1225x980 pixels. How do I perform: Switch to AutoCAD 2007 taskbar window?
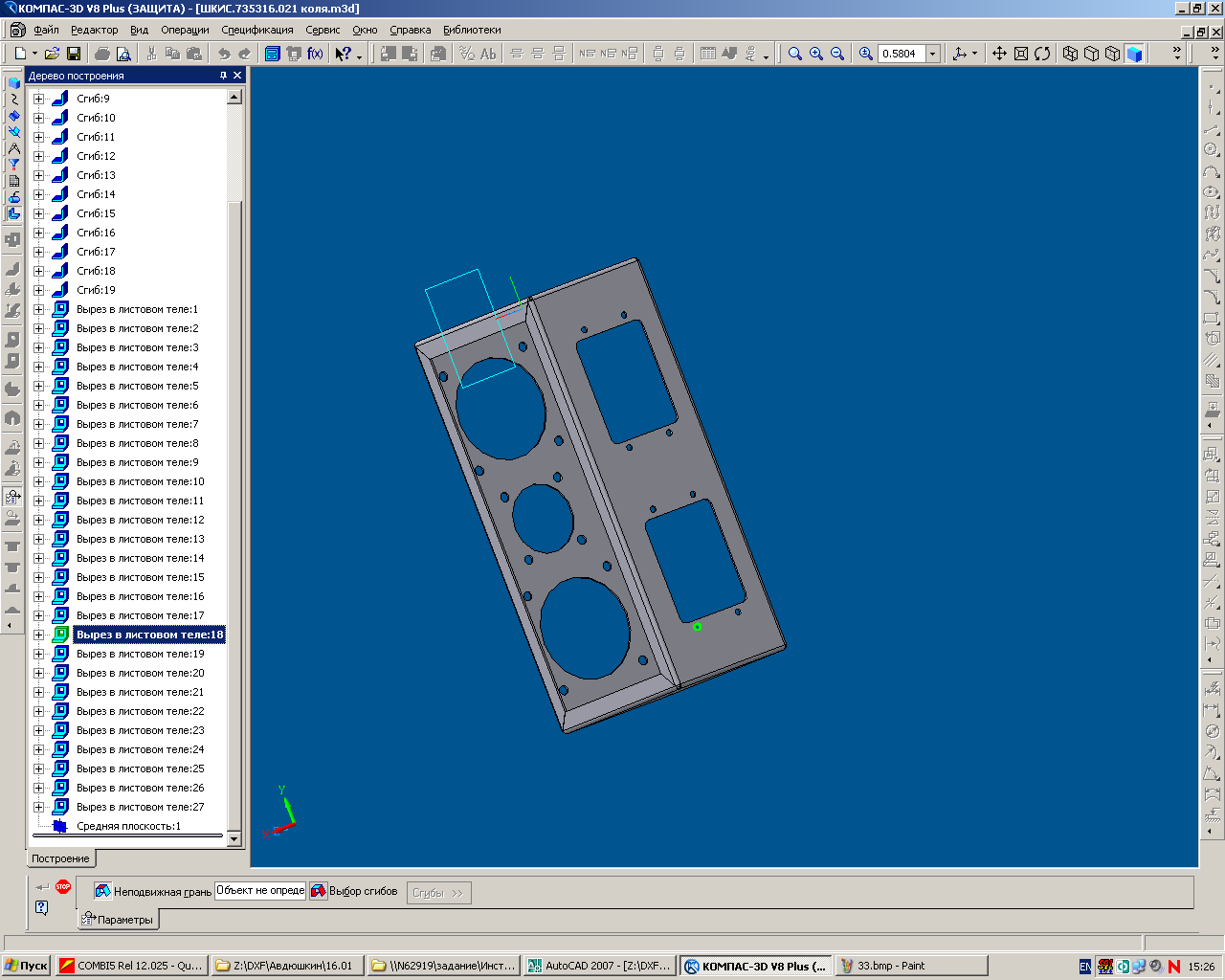point(601,966)
